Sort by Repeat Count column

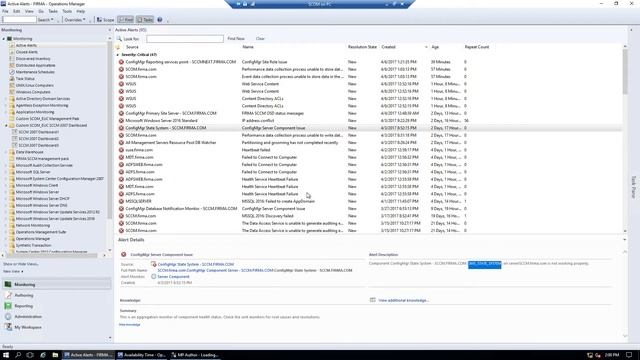[x=476, y=47]
